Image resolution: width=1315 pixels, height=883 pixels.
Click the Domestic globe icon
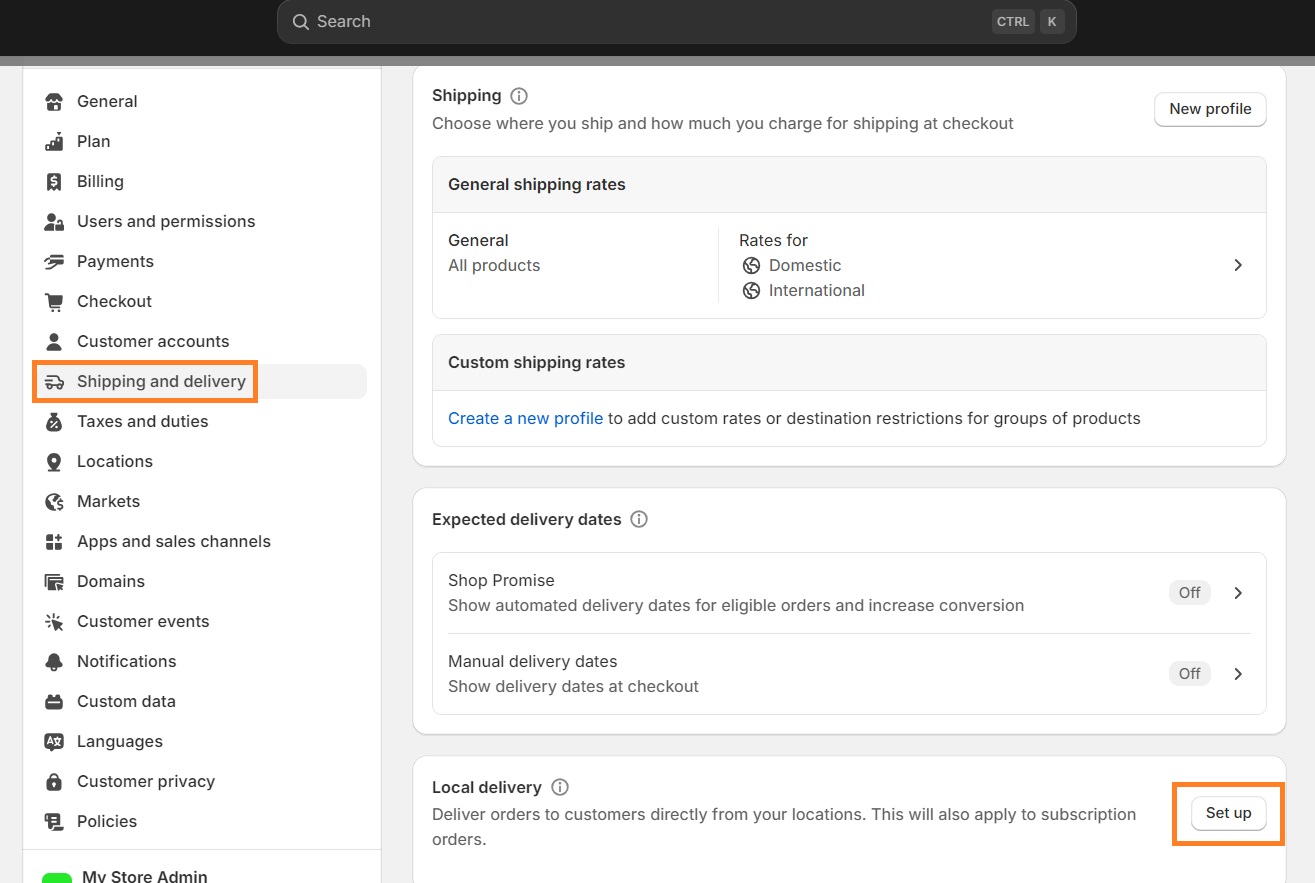[751, 265]
